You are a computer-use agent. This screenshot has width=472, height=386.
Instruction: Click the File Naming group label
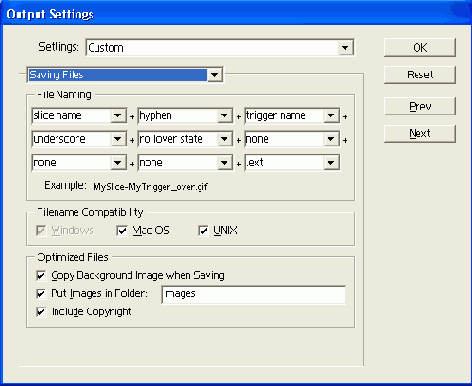pos(64,95)
